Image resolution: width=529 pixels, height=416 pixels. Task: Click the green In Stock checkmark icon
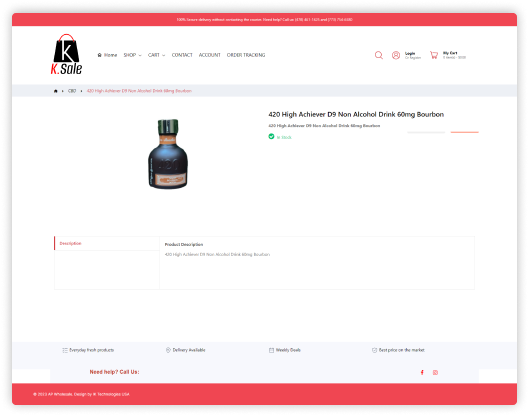point(271,136)
